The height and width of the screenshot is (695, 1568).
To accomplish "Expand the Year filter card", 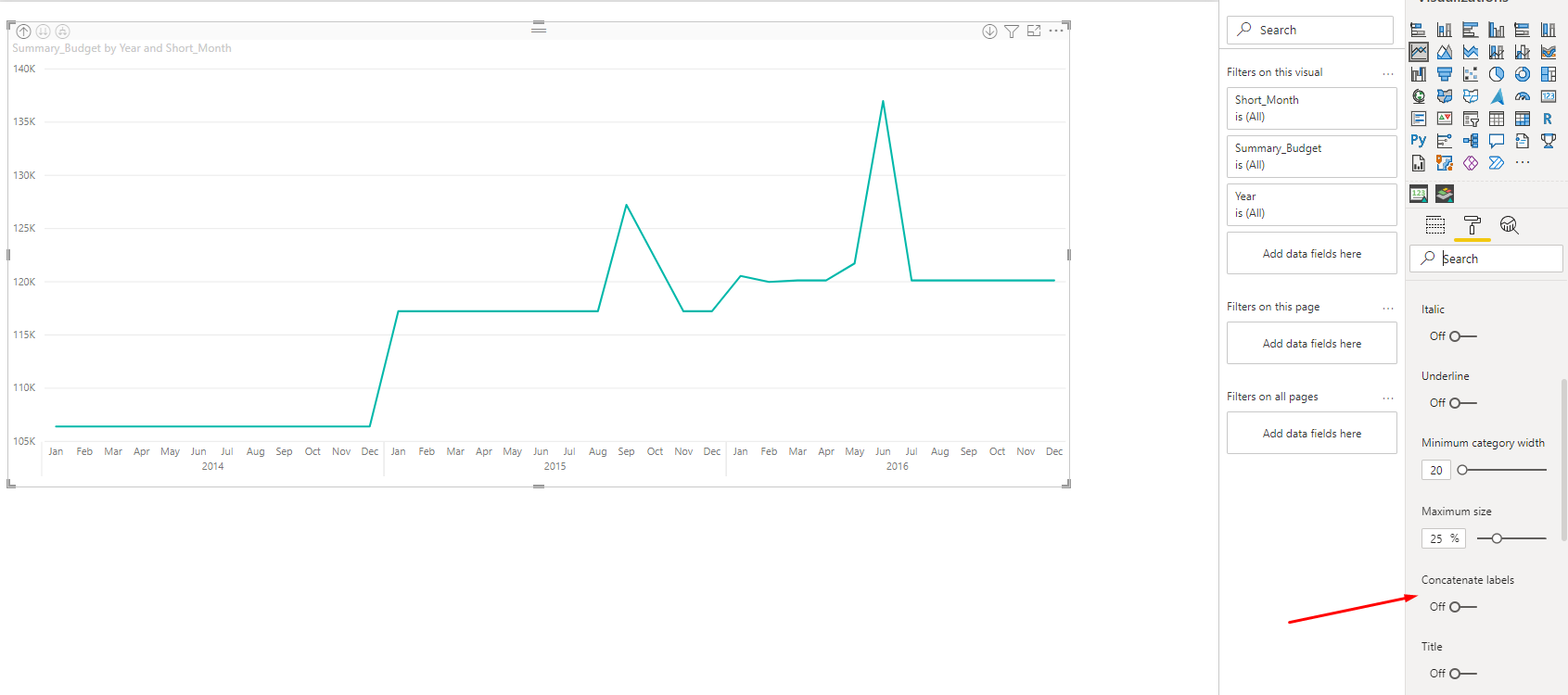I will tap(1311, 205).
